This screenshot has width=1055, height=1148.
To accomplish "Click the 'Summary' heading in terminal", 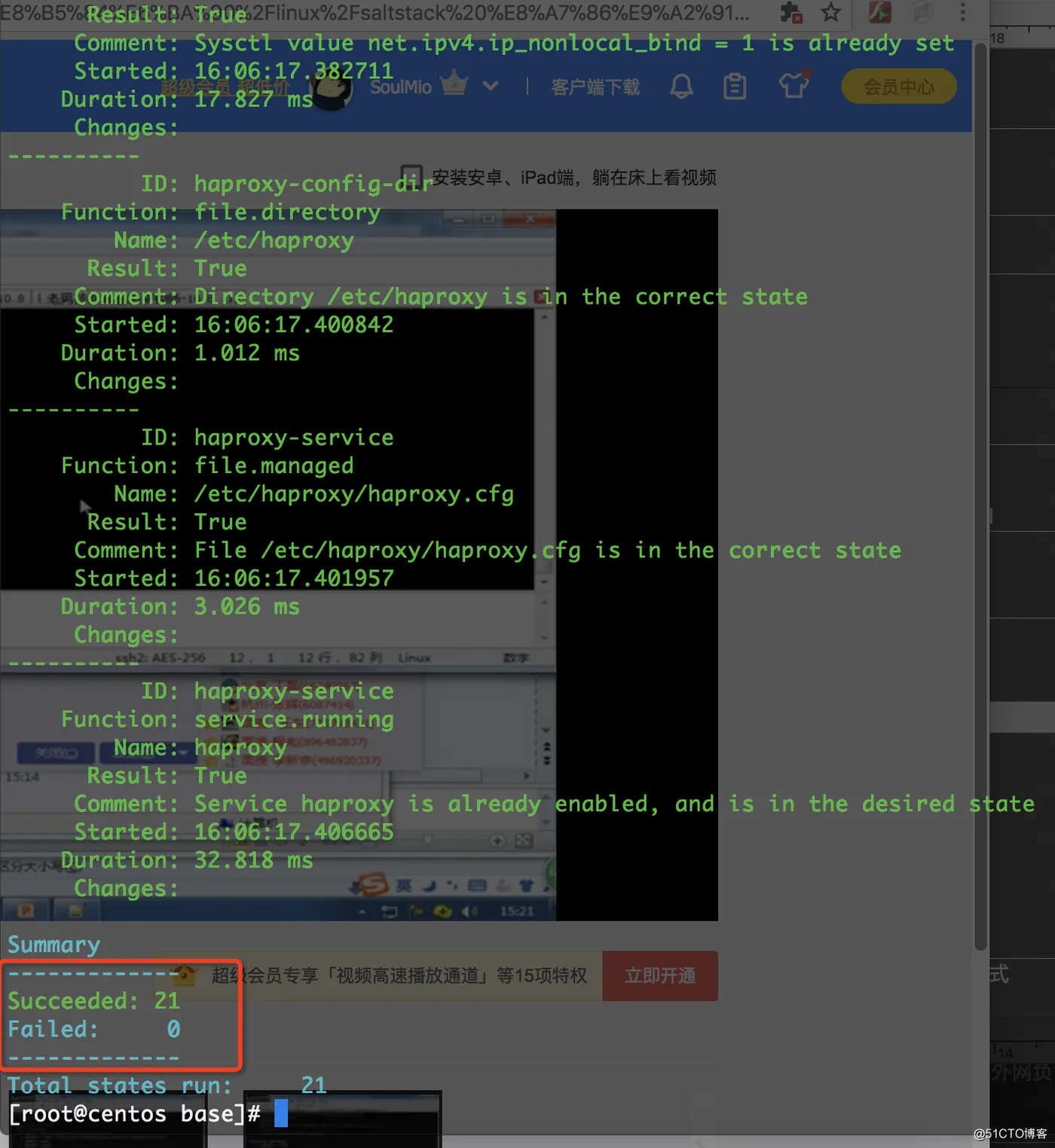I will click(54, 945).
